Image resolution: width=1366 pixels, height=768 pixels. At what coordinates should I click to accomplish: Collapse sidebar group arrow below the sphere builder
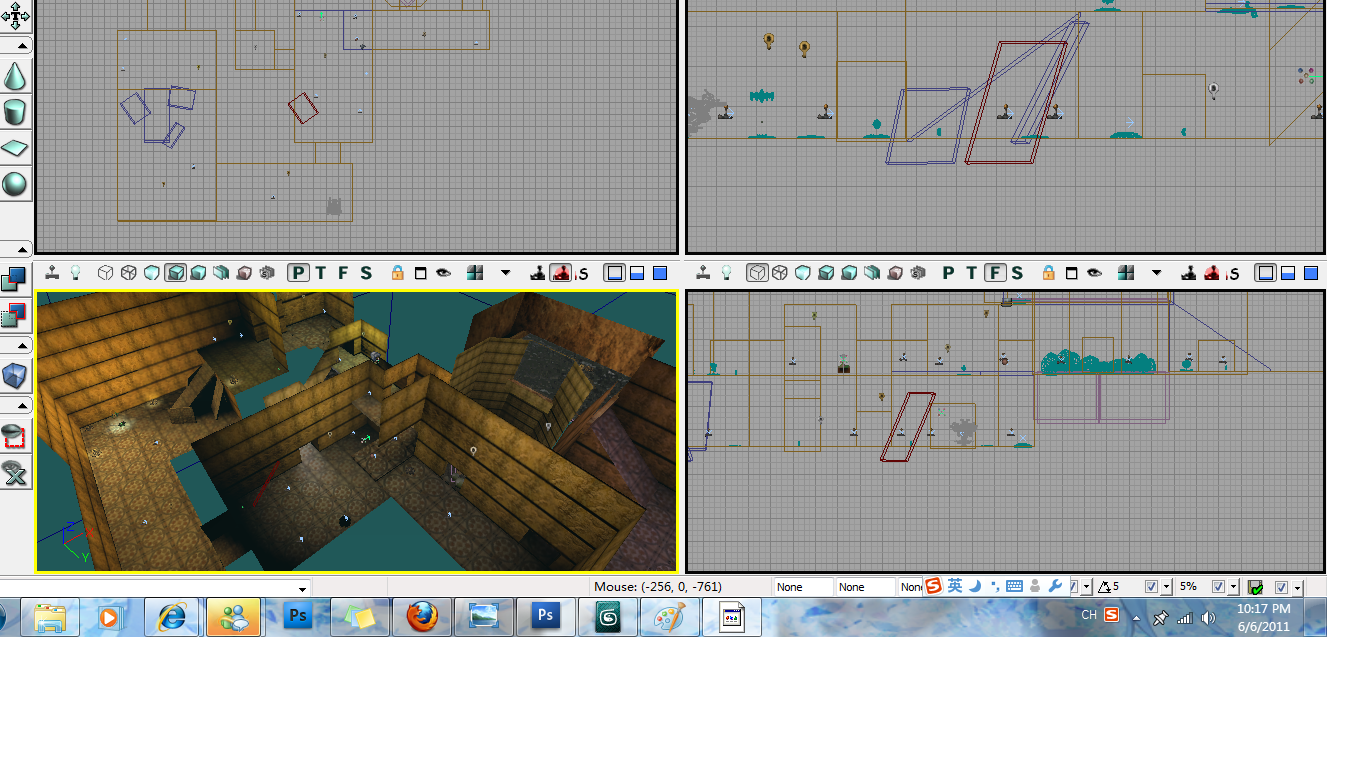coord(15,248)
